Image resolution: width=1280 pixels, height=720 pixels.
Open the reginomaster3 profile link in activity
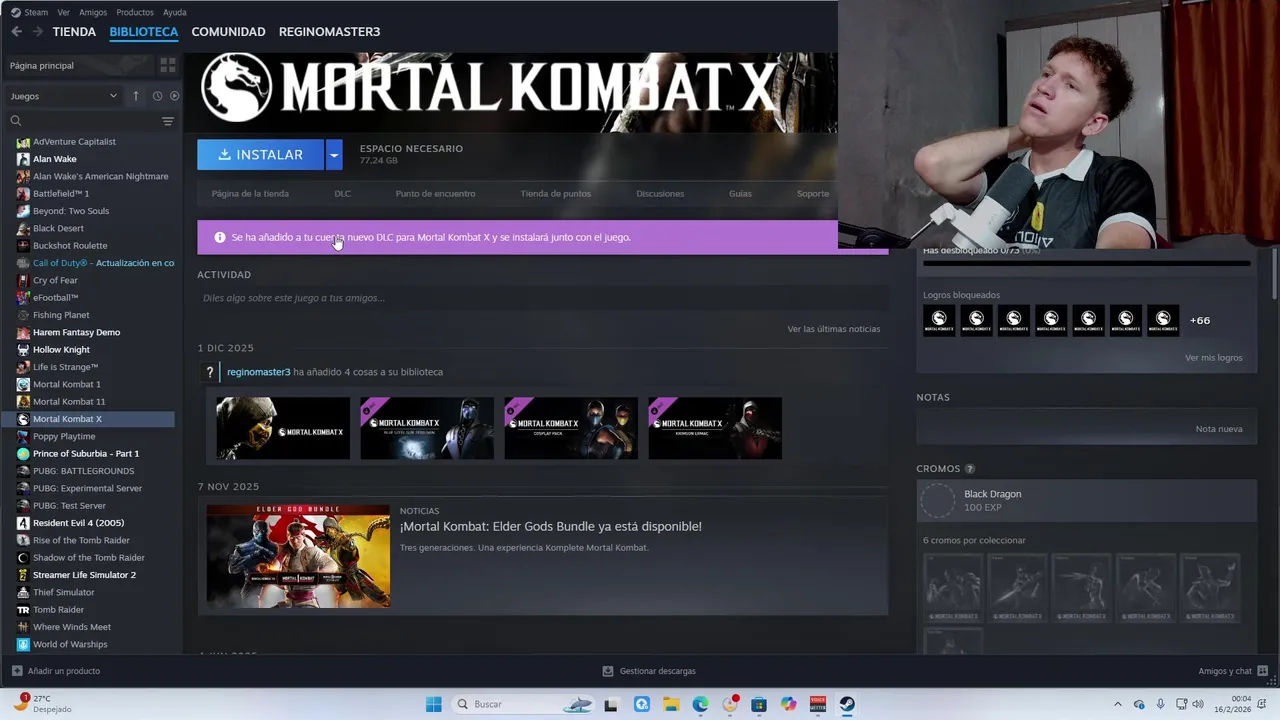coord(258,372)
